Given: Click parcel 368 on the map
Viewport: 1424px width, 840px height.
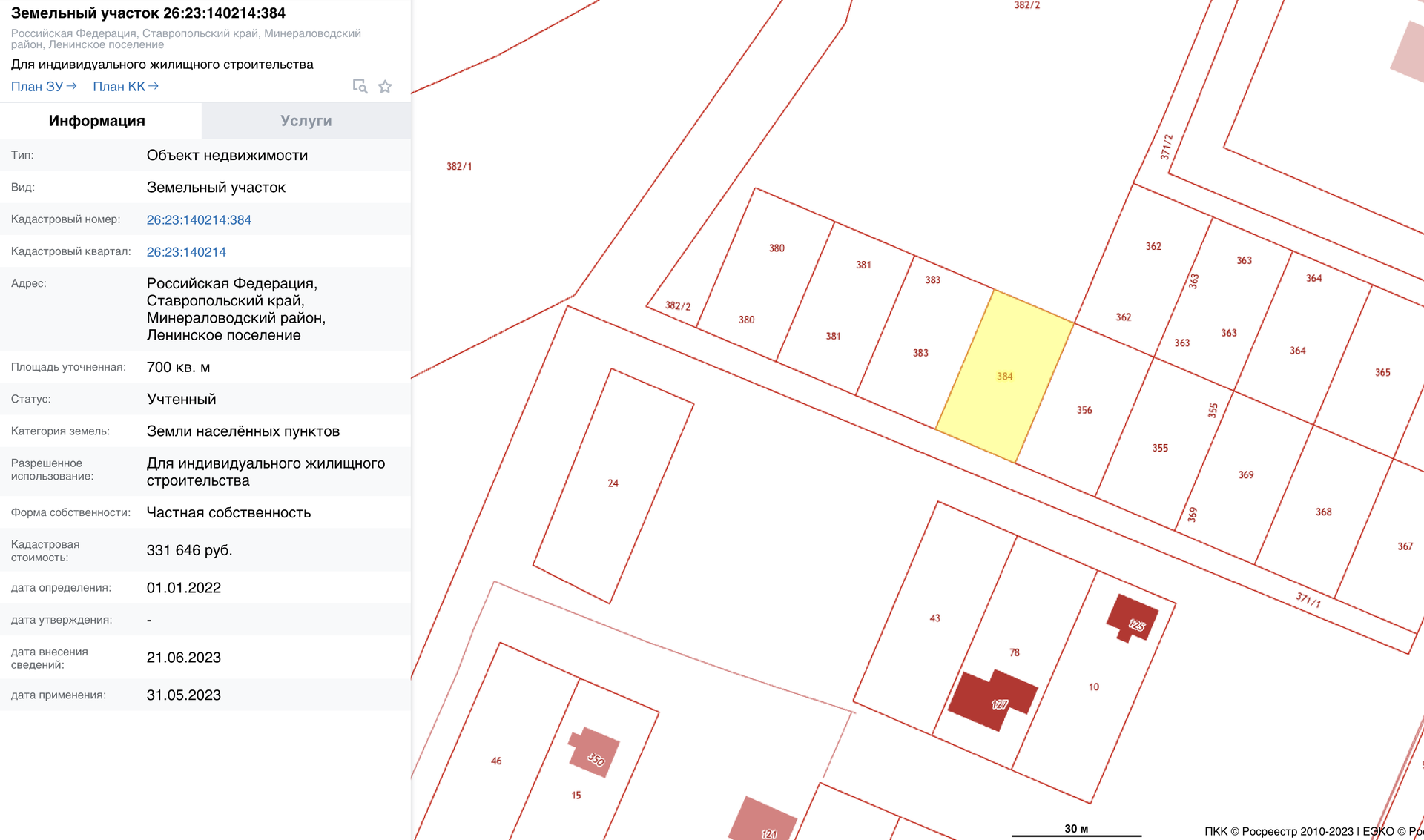Looking at the screenshot, I should click(x=1324, y=512).
